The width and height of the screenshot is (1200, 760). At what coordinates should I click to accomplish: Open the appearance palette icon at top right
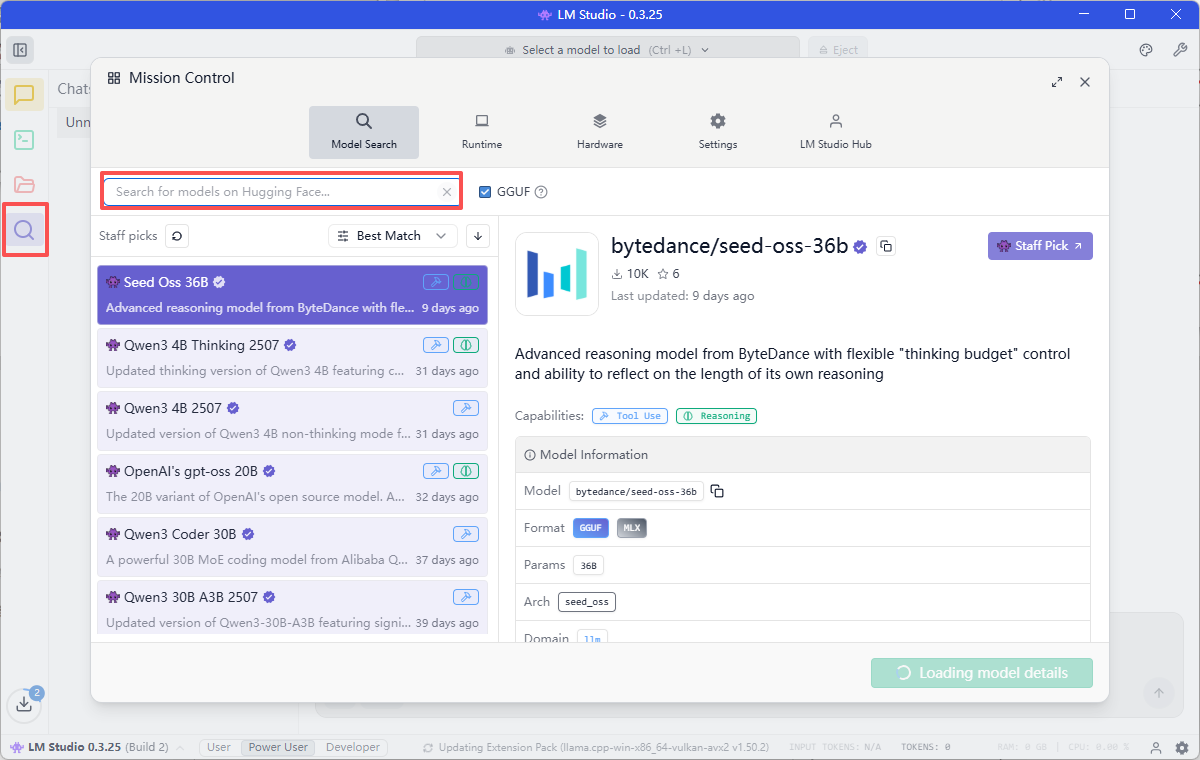[1147, 50]
